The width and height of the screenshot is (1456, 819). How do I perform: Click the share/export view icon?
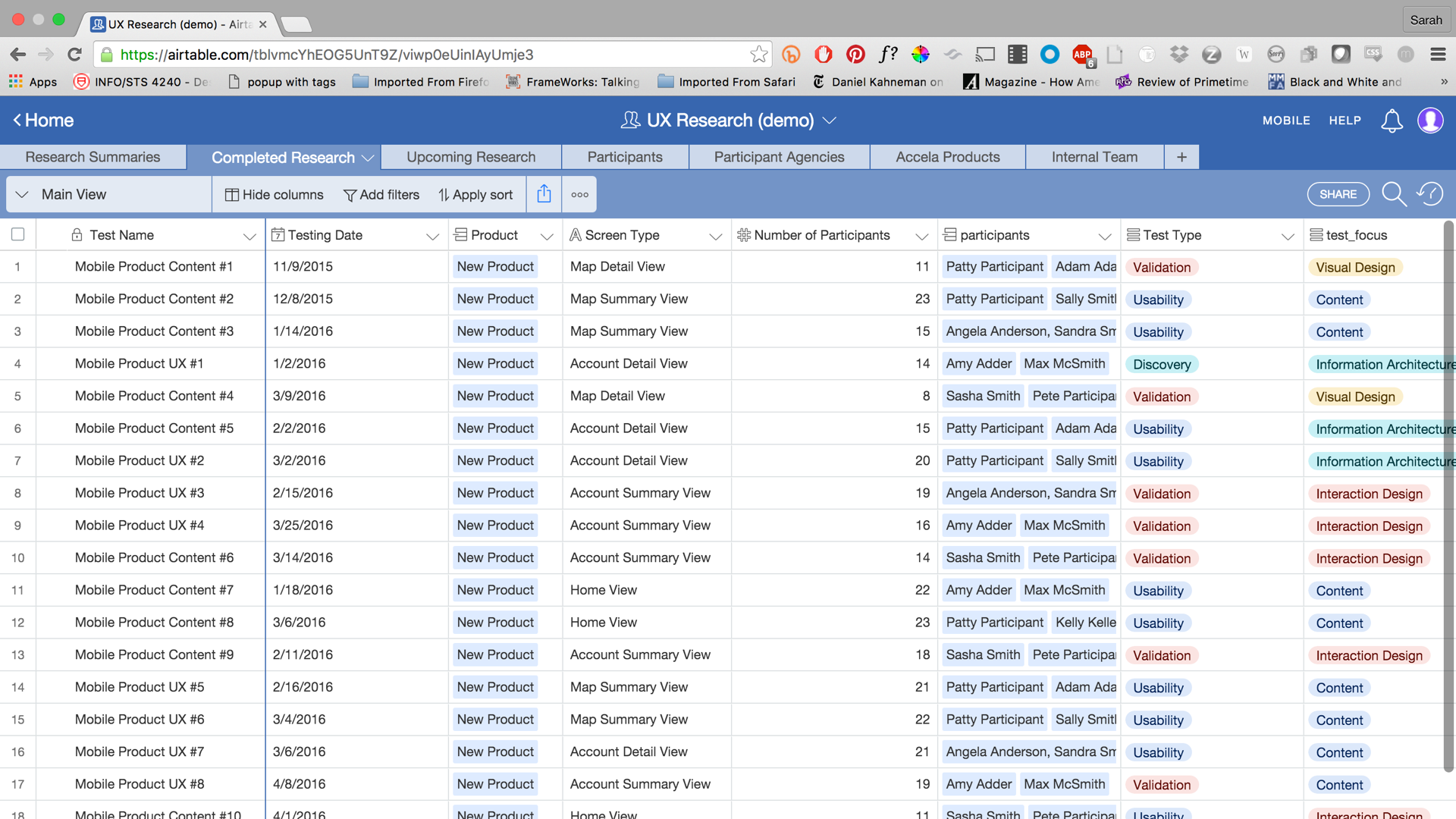544,194
